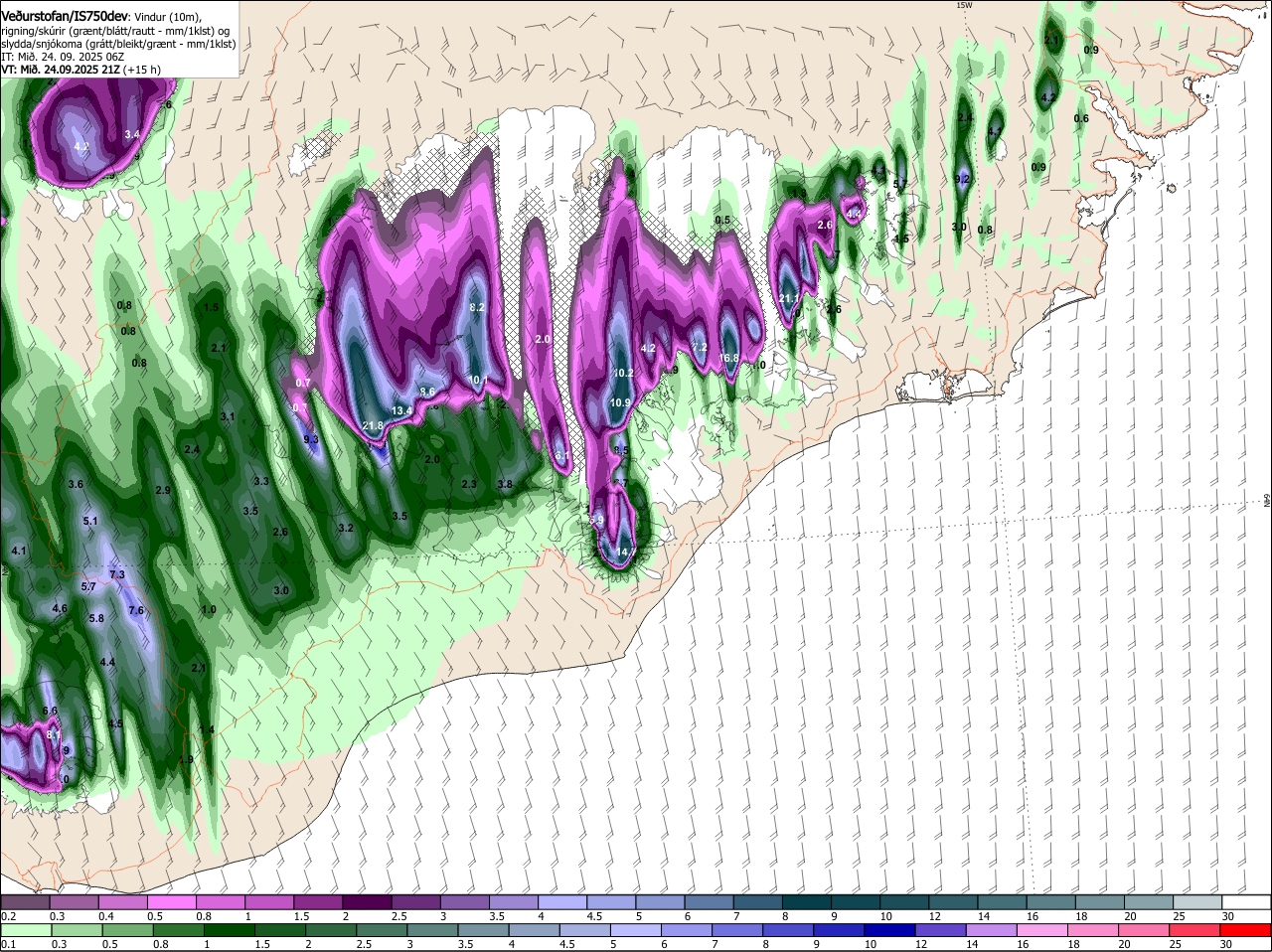
Task: Click the precipitation value 5.8 on the map
Action: point(96,618)
